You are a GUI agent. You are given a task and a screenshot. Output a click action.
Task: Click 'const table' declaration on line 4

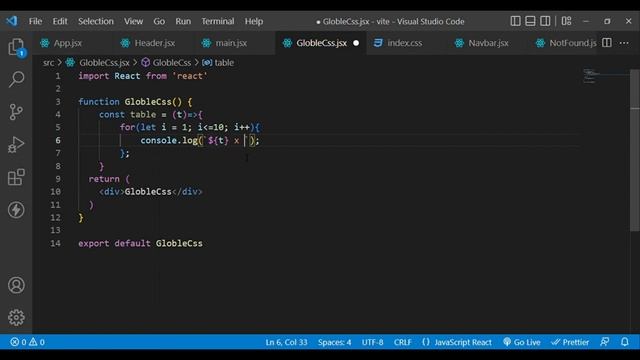[x=127, y=115]
